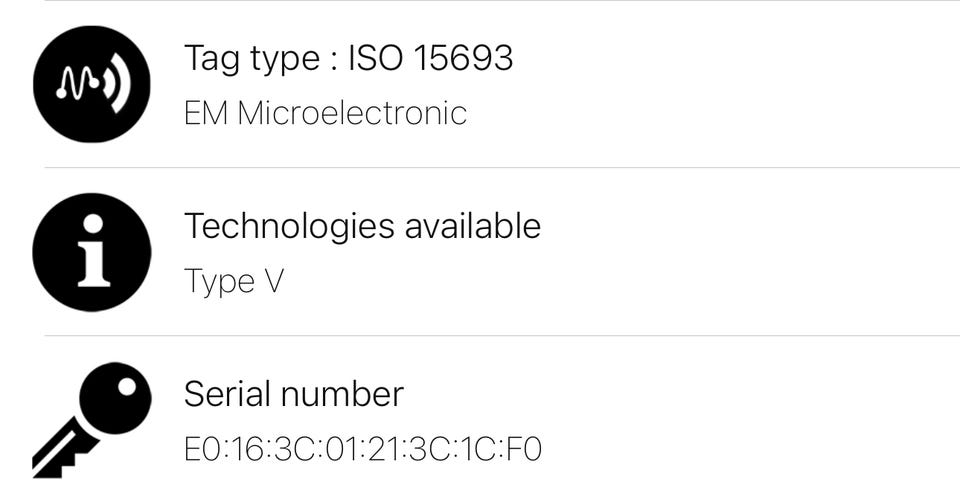This screenshot has height=499, width=960.
Task: Click the words "Tag type" in first row
Action: pyautogui.click(x=250, y=58)
